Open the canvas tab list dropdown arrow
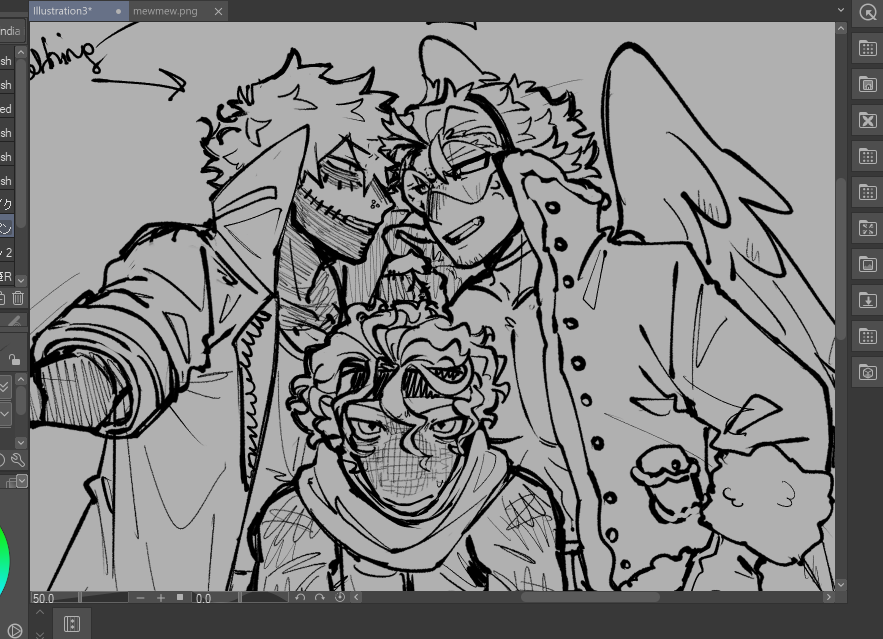 tap(841, 10)
